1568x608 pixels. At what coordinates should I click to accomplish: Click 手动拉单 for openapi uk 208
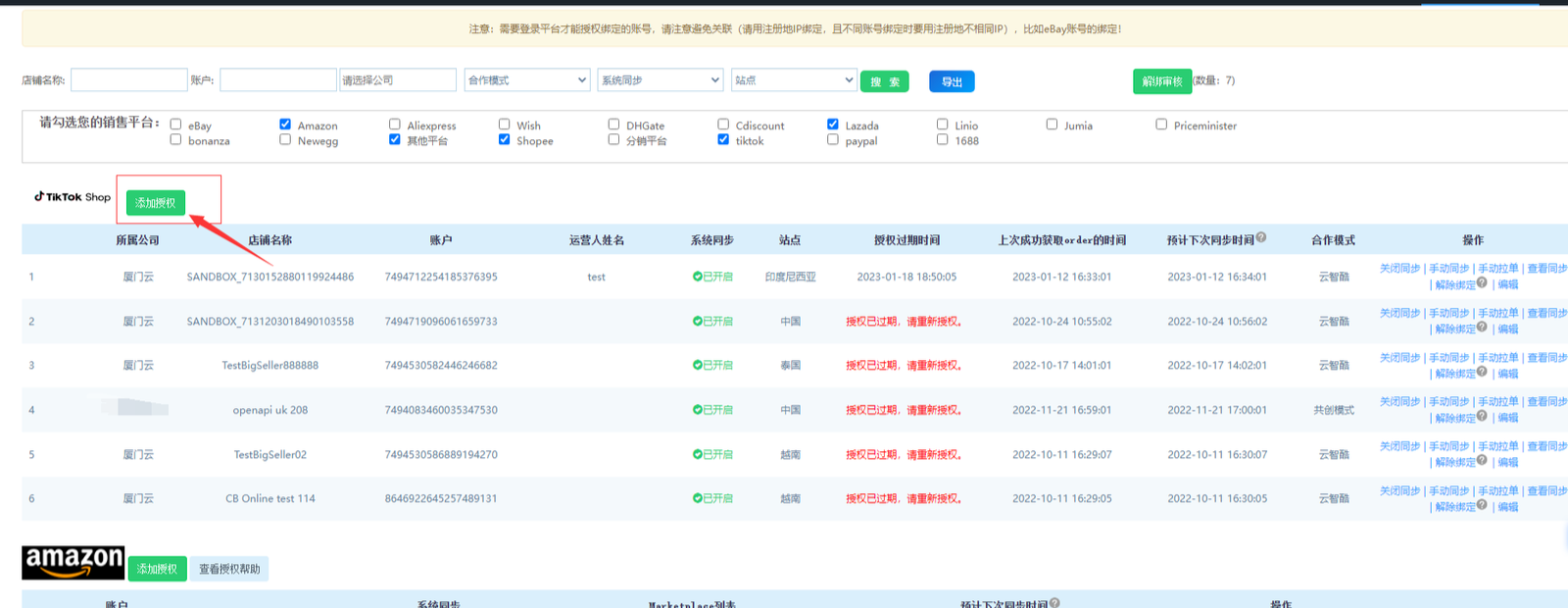coord(1498,402)
